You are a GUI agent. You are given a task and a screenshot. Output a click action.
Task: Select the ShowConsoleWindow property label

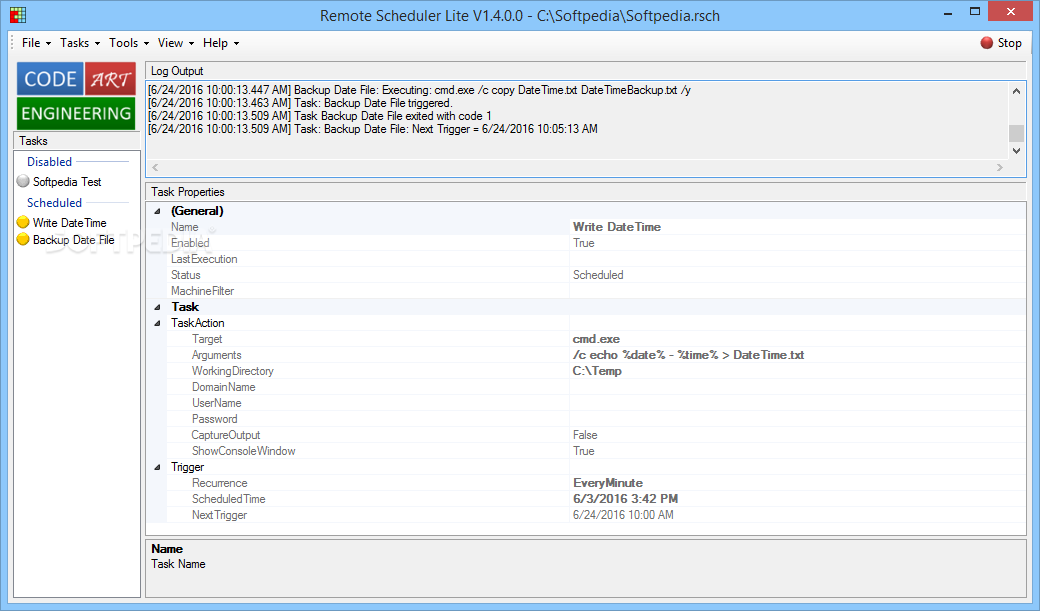[x=243, y=450]
